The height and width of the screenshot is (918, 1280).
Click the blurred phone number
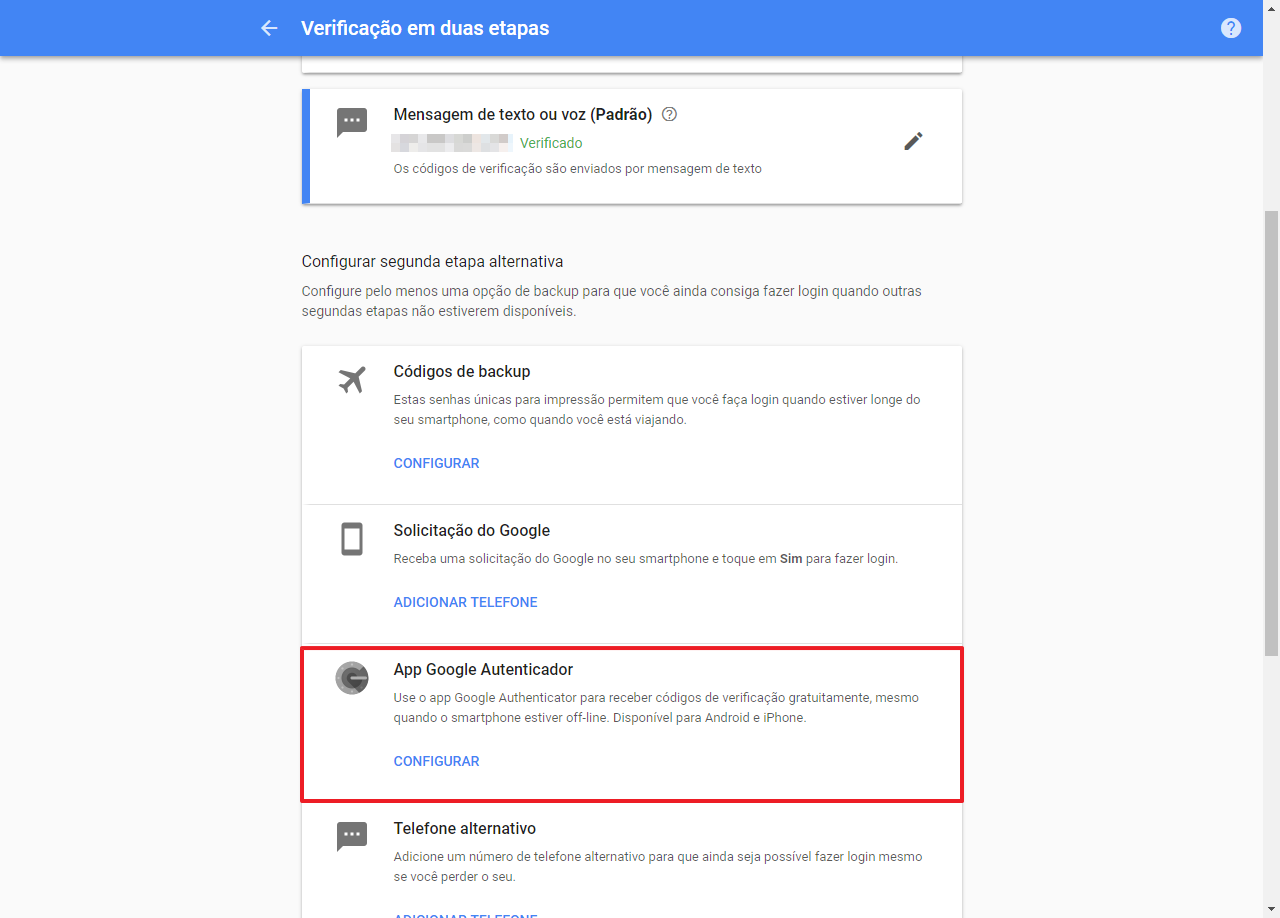click(452, 143)
